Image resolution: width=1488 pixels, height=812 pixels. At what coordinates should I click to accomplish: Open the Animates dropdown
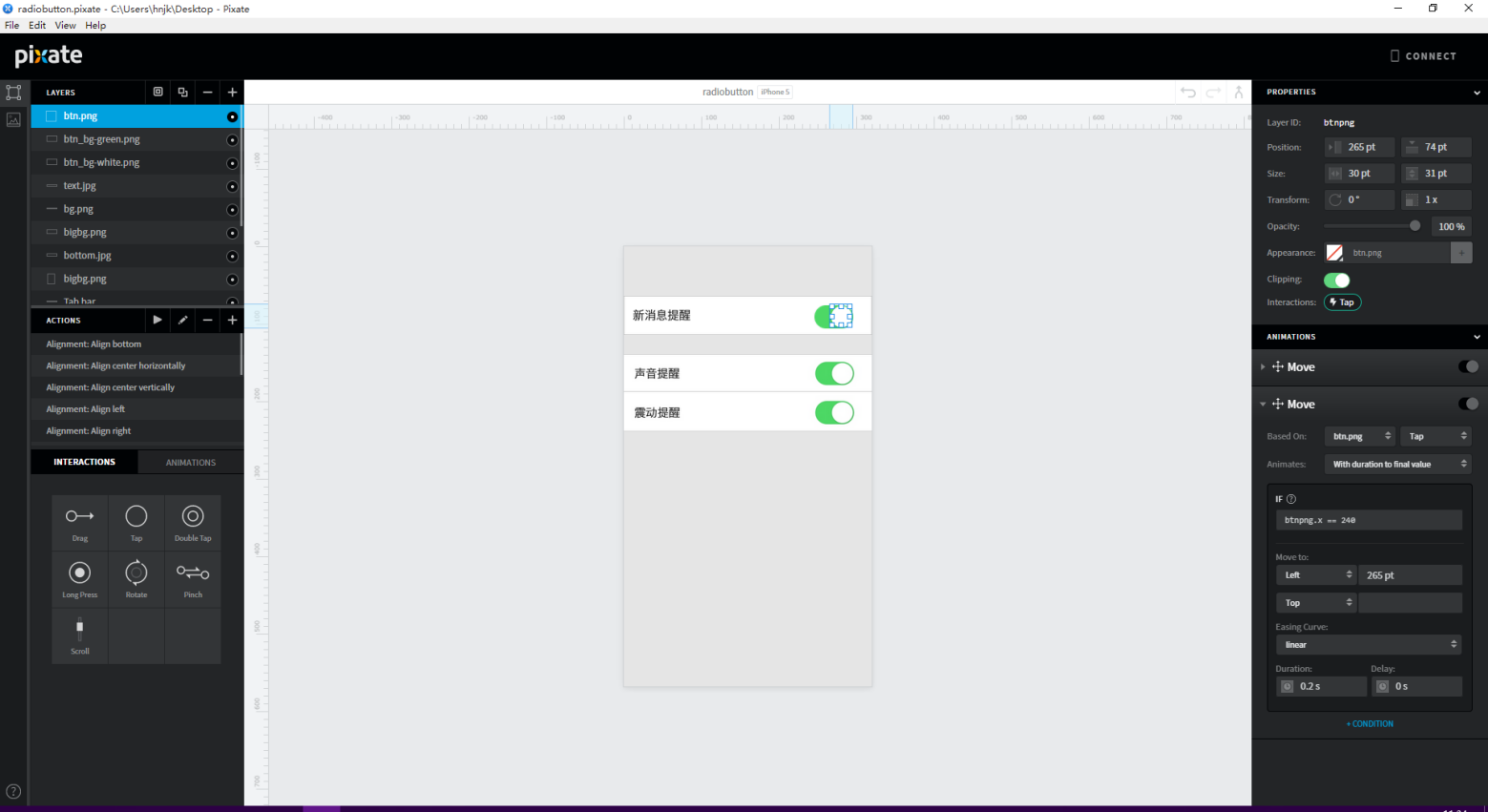[x=1398, y=464]
